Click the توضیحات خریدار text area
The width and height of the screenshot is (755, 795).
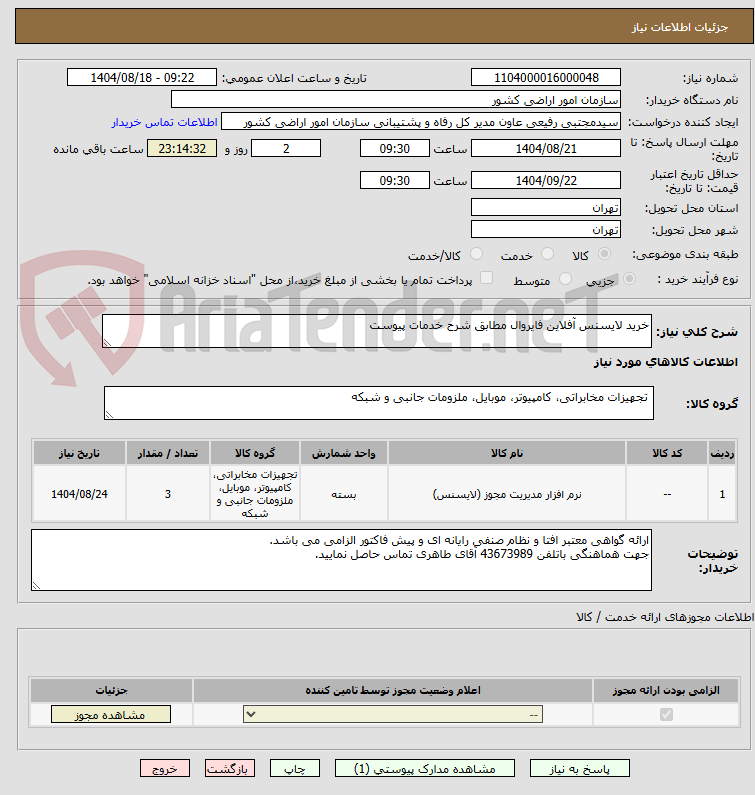click(x=341, y=560)
